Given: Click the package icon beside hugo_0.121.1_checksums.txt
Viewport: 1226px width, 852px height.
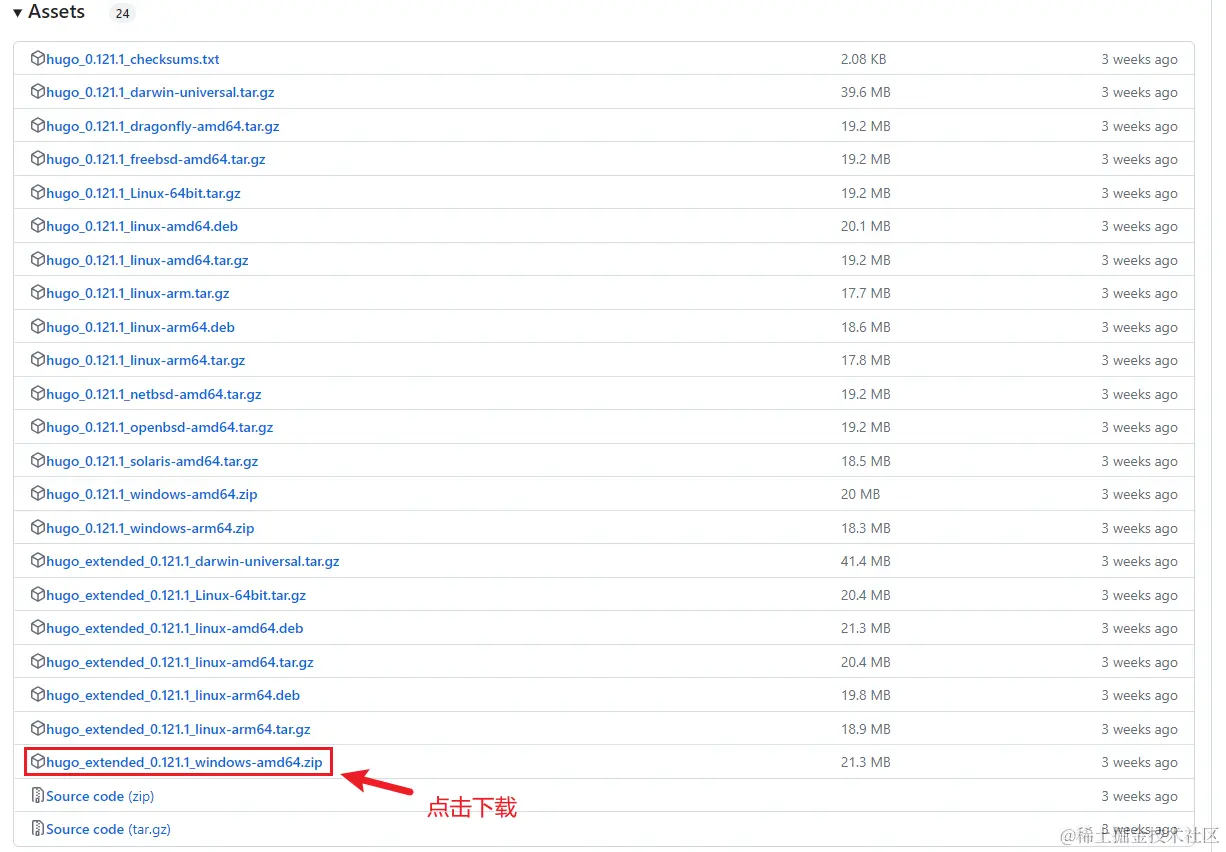Looking at the screenshot, I should tap(38, 59).
